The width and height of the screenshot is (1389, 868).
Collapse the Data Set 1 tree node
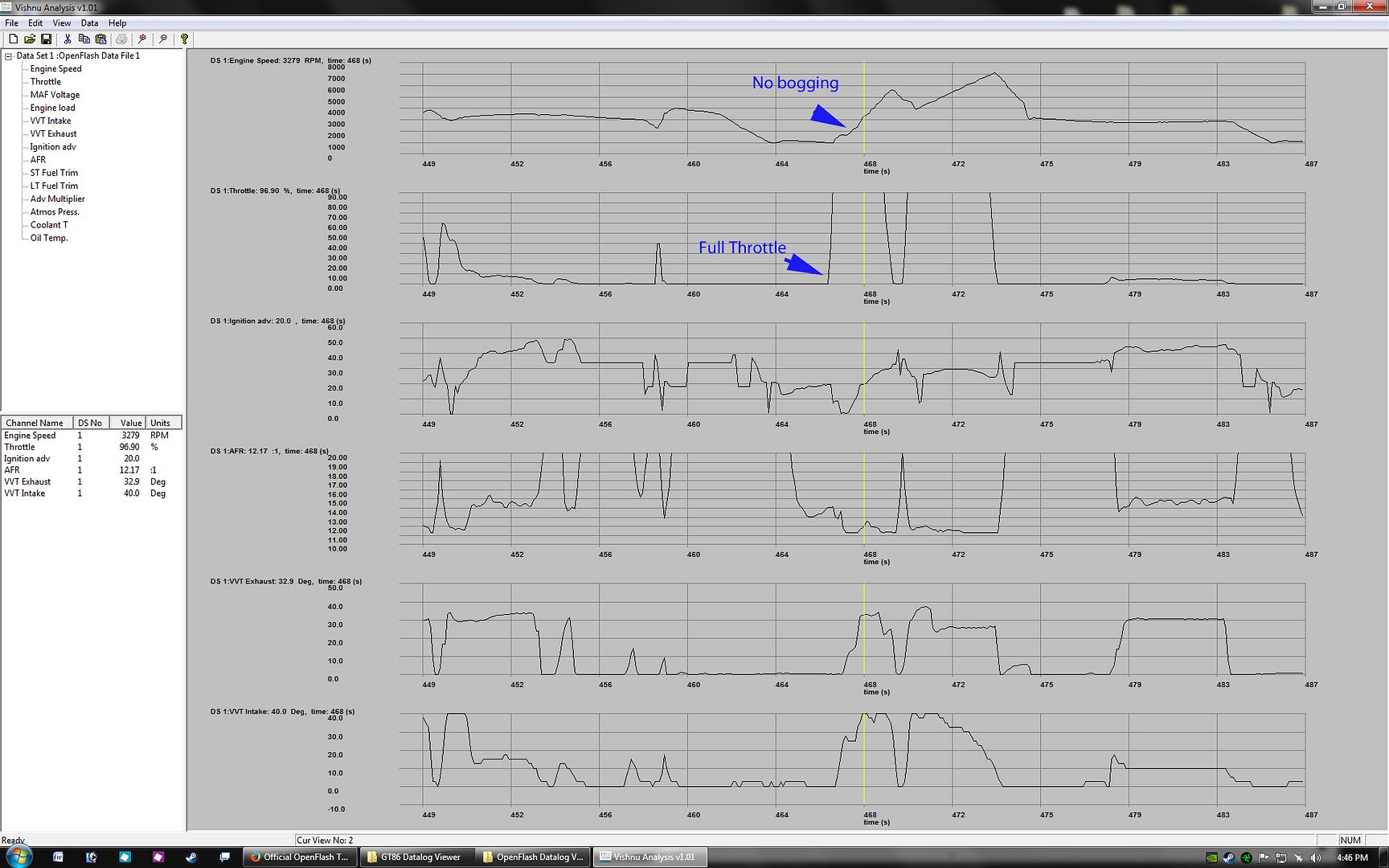(x=9, y=56)
